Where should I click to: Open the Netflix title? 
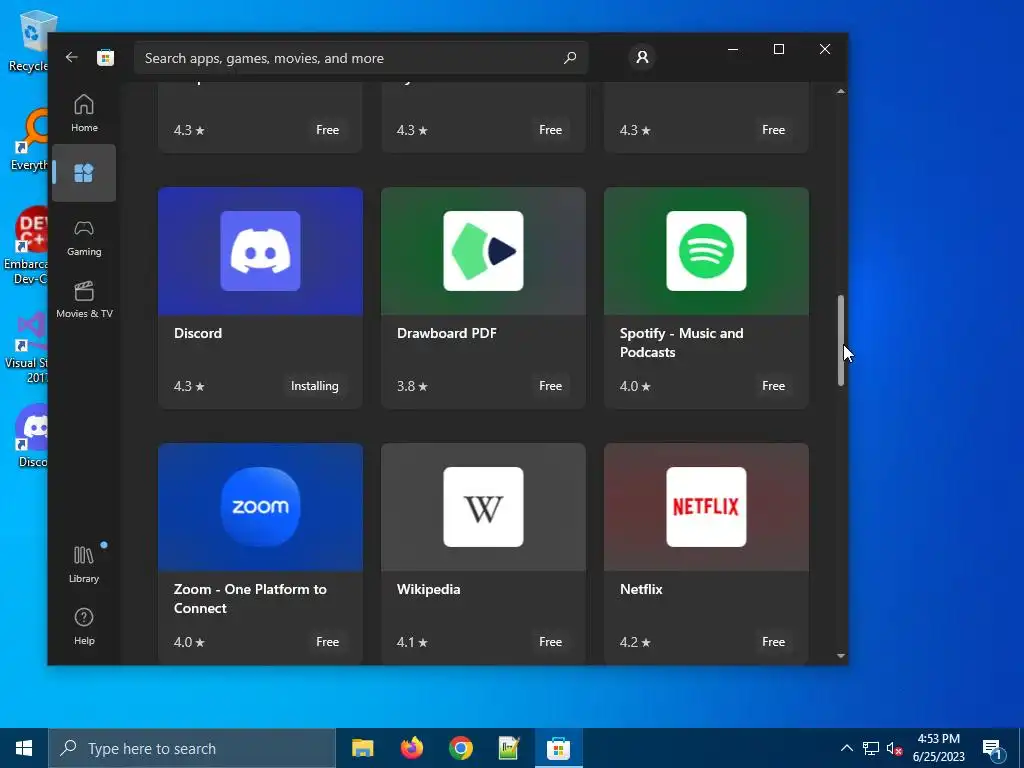(x=641, y=589)
